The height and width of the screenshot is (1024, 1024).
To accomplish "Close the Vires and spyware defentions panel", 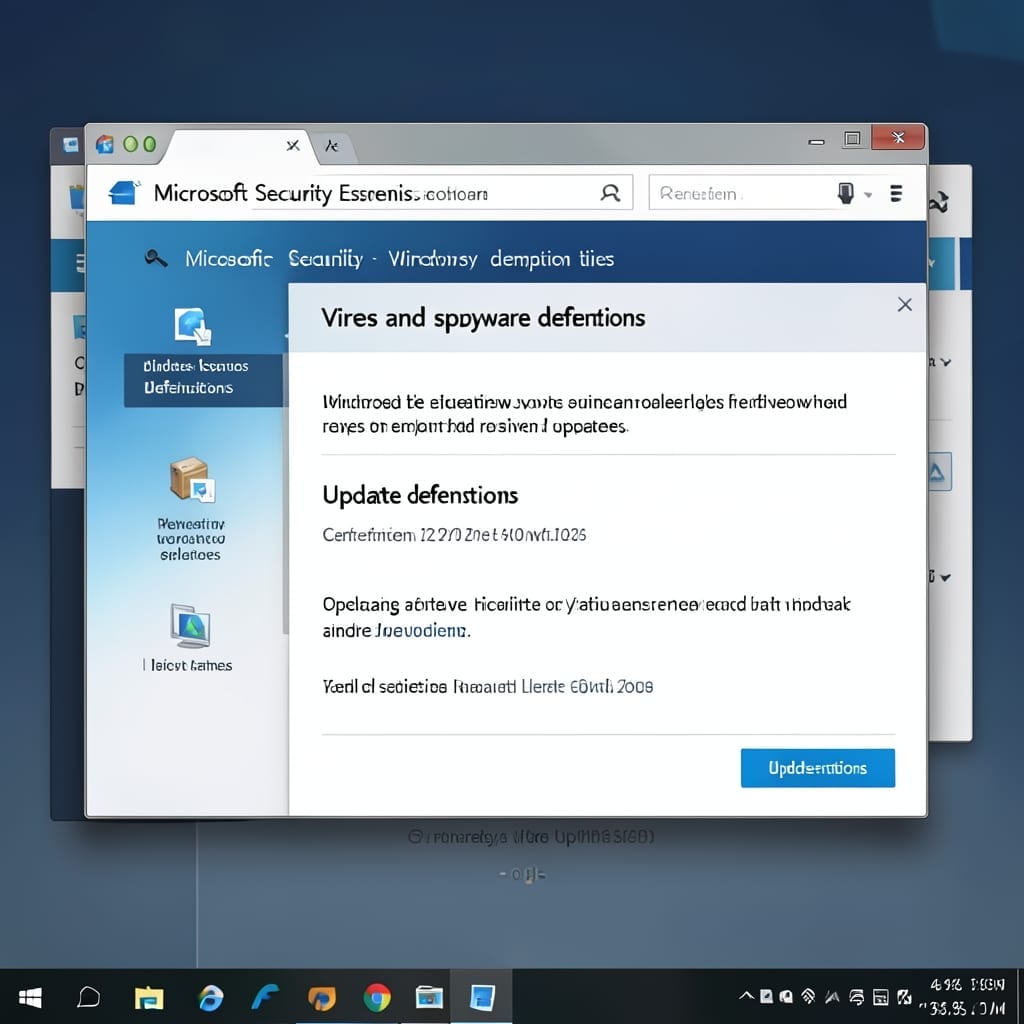I will click(x=904, y=304).
